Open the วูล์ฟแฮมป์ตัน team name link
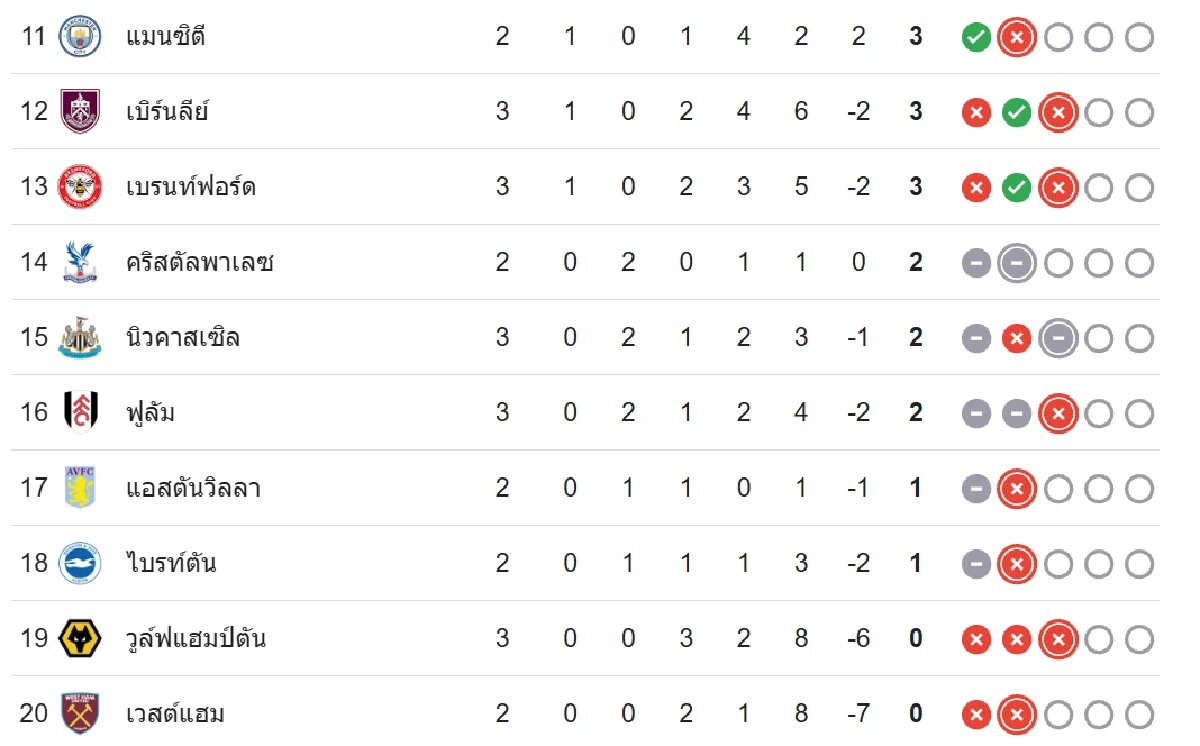The height and width of the screenshot is (746, 1200). coord(196,638)
